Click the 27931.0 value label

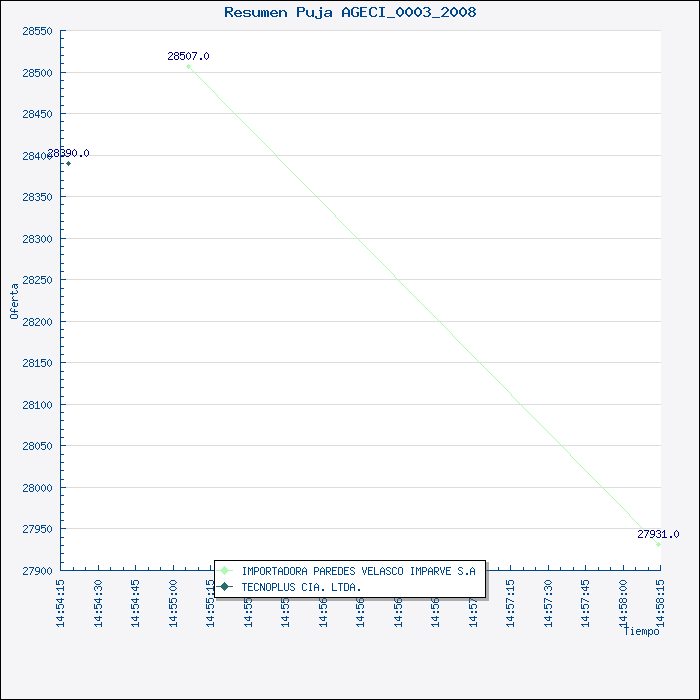(658, 534)
